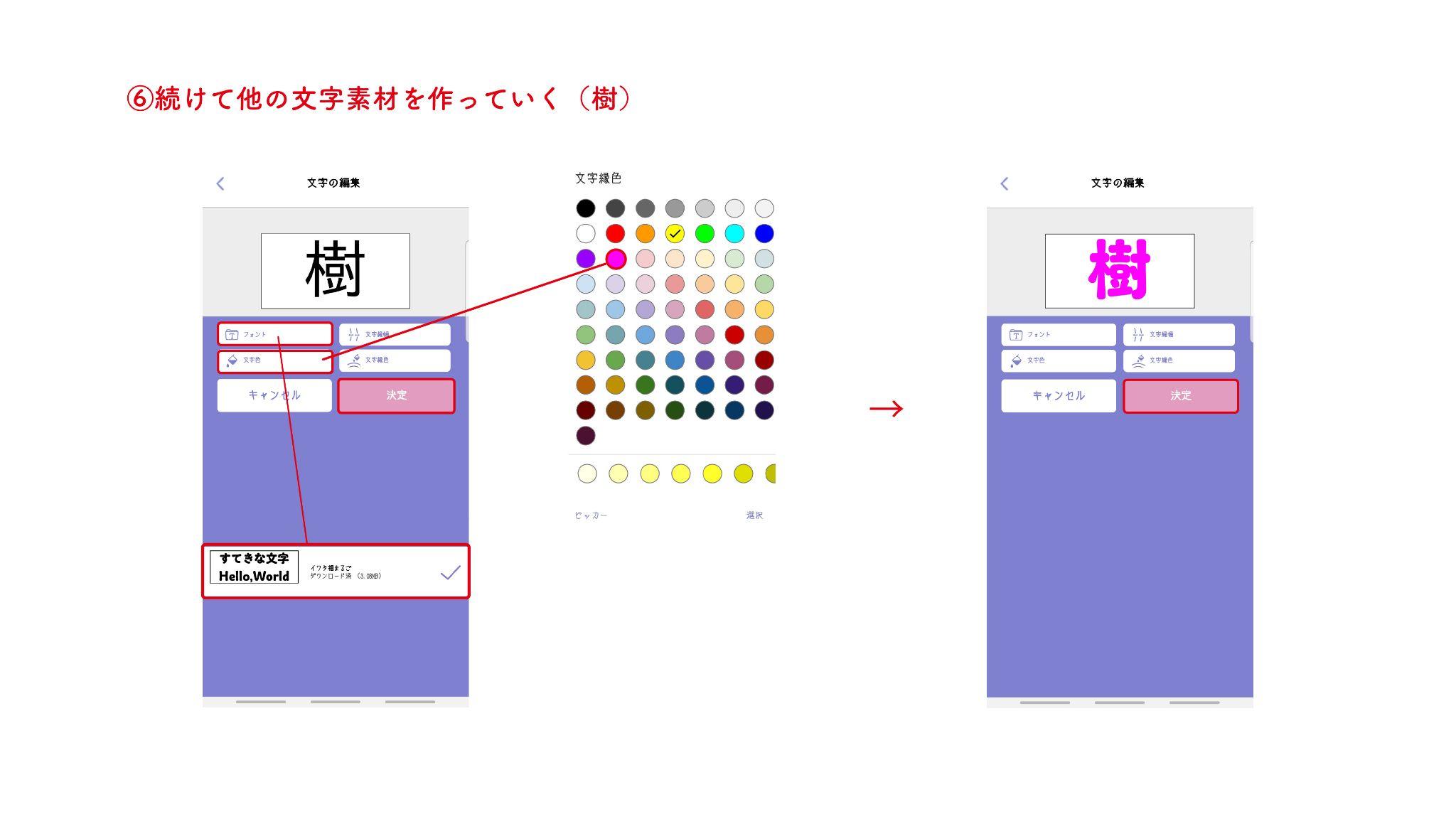Image resolution: width=1456 pixels, height=819 pixels.
Task: Tap the 文字縁色 outline color icon, right screen
Action: (1137, 360)
